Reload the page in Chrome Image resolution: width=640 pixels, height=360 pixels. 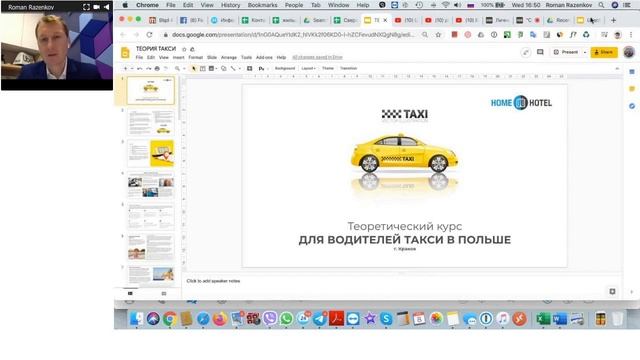point(149,35)
